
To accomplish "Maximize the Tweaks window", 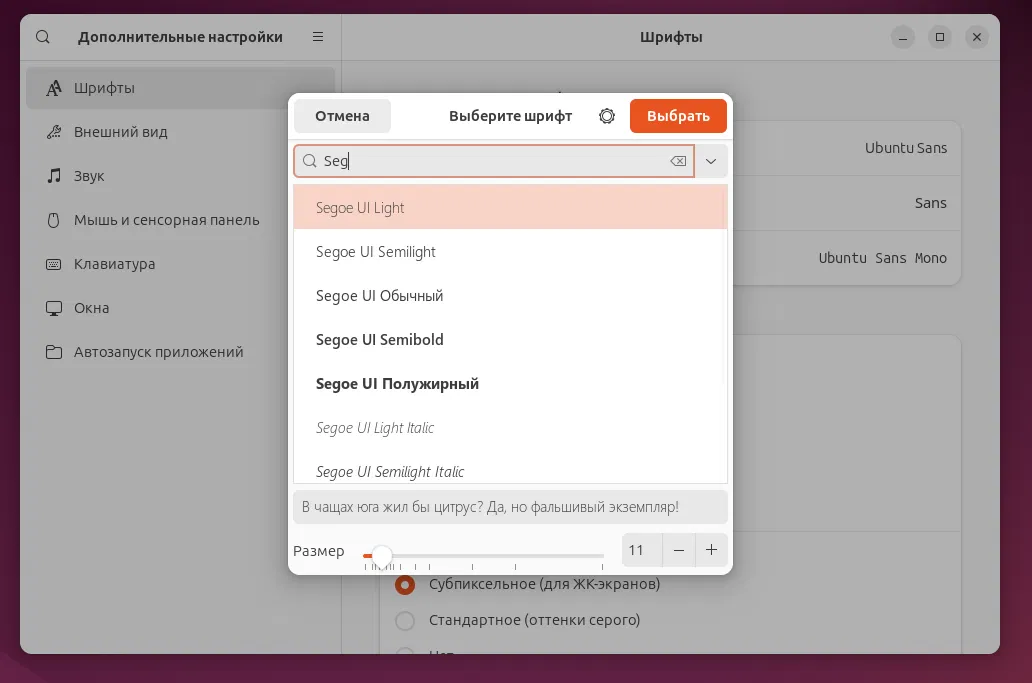I will tap(940, 38).
